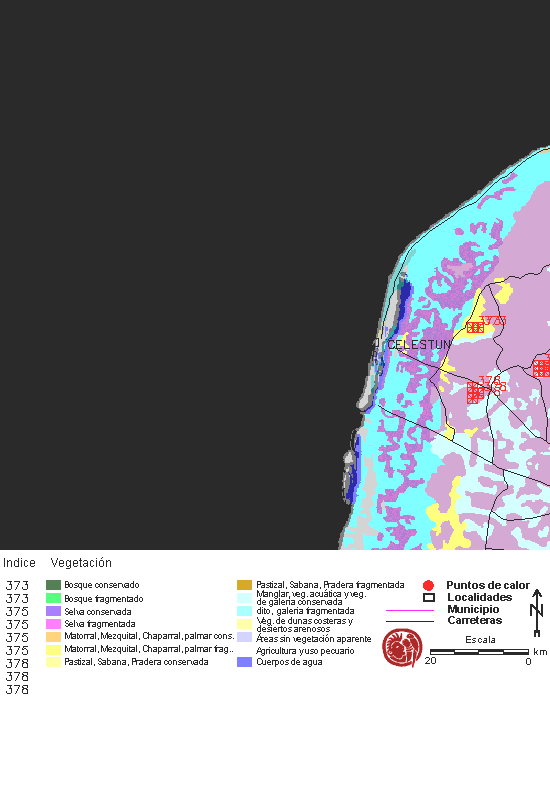Viewport: 550px width, 800px height.
Task: Click the red hotspot cluster labeled 378
Action: (476, 392)
